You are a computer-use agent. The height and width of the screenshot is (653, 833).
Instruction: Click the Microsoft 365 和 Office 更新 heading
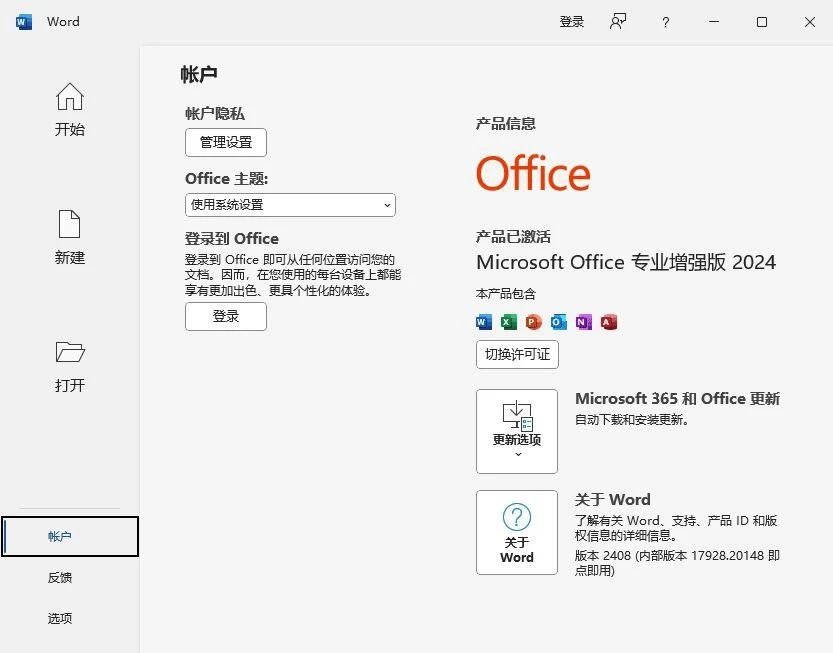[677, 398]
